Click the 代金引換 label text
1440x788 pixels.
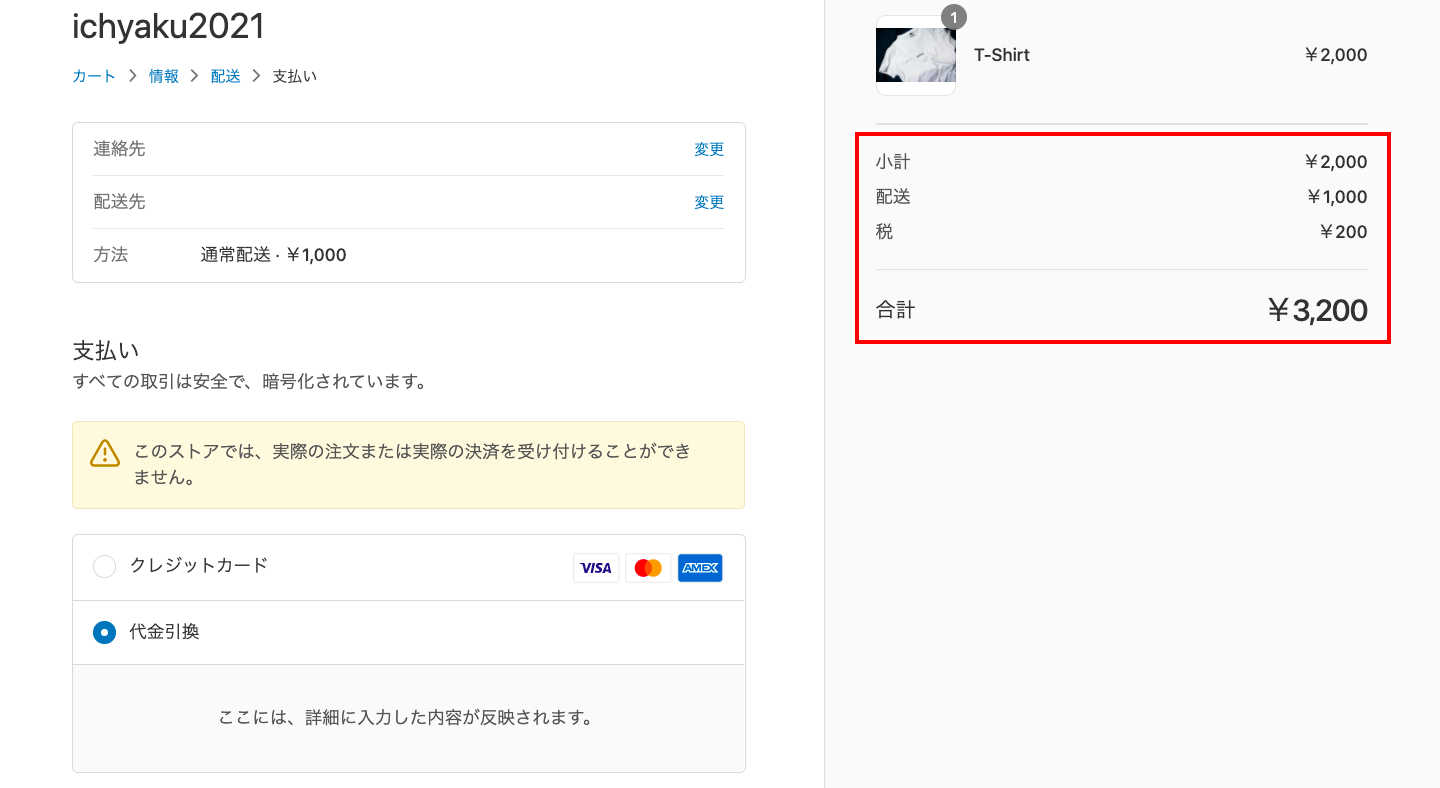(165, 632)
